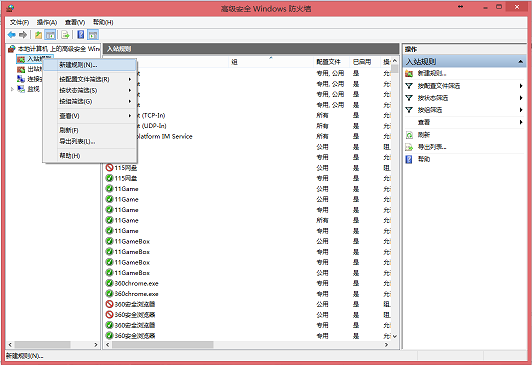
Task: Open 查看(V) submenu in the context menu
Action: pos(90,116)
